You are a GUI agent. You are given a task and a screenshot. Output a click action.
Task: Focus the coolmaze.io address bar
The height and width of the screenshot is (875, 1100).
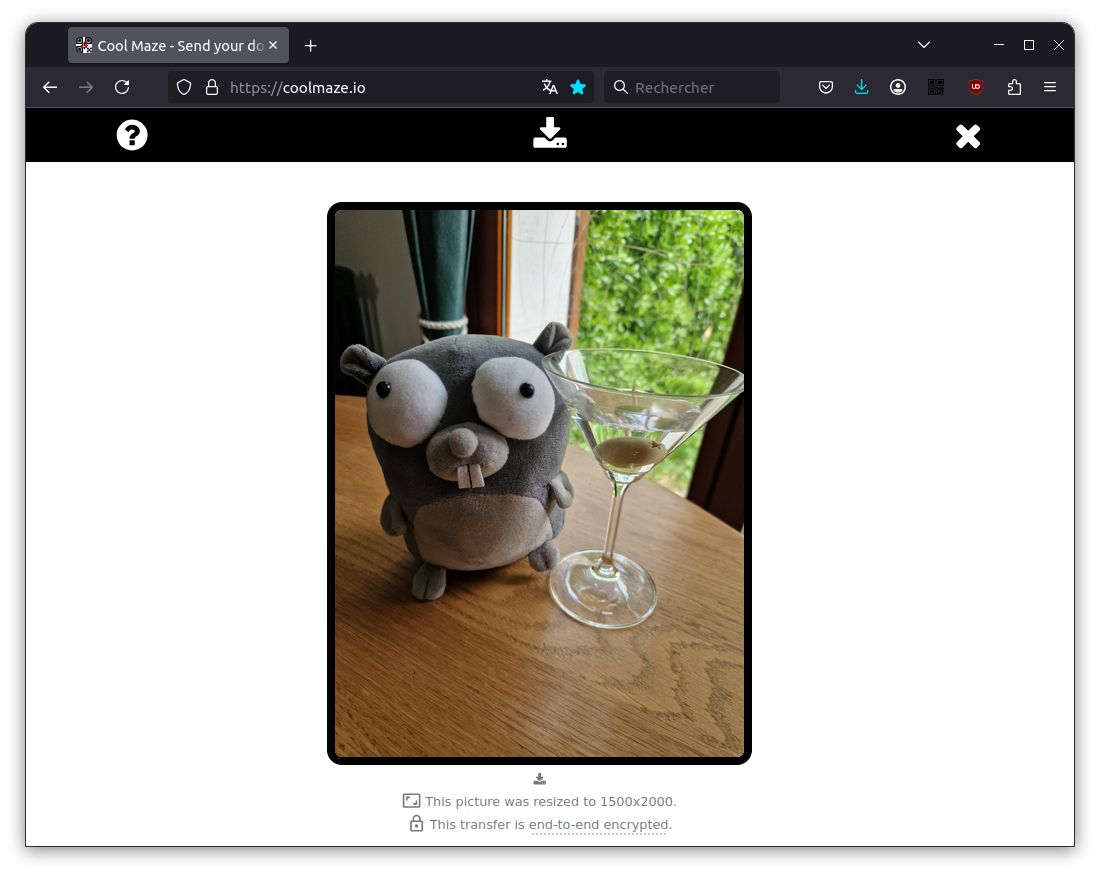(x=380, y=87)
